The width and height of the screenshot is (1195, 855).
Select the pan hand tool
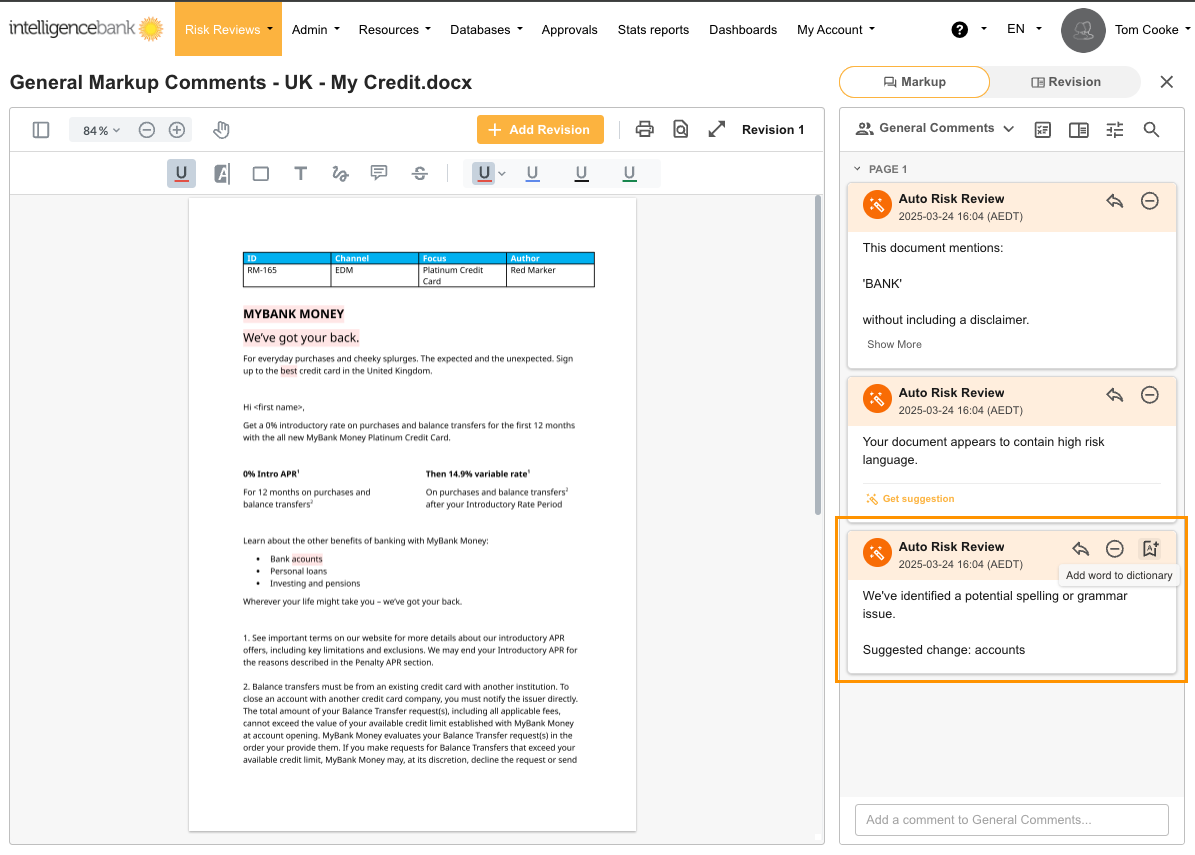pyautogui.click(x=222, y=130)
